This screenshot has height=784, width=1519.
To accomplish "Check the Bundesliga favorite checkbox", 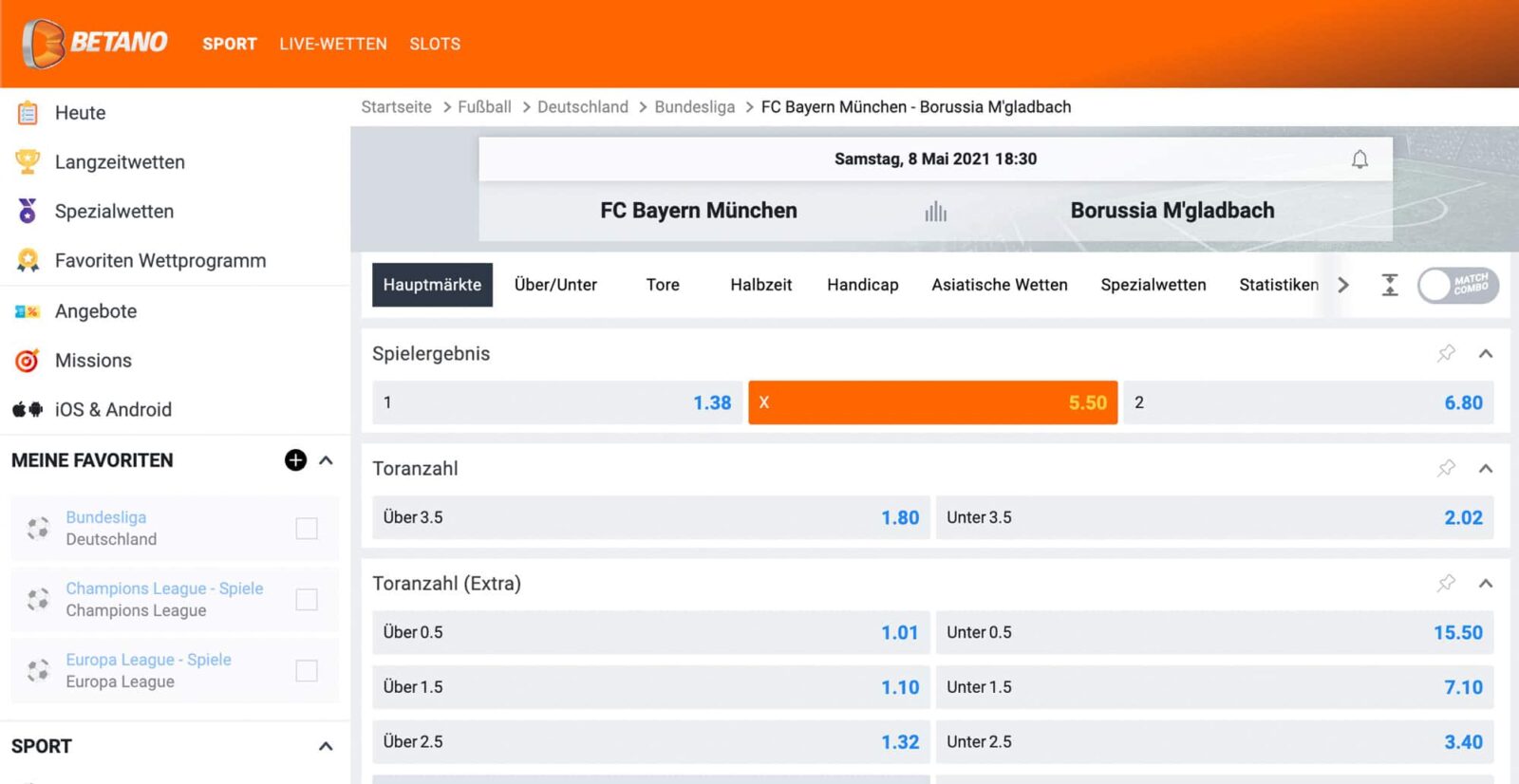I will coord(307,528).
